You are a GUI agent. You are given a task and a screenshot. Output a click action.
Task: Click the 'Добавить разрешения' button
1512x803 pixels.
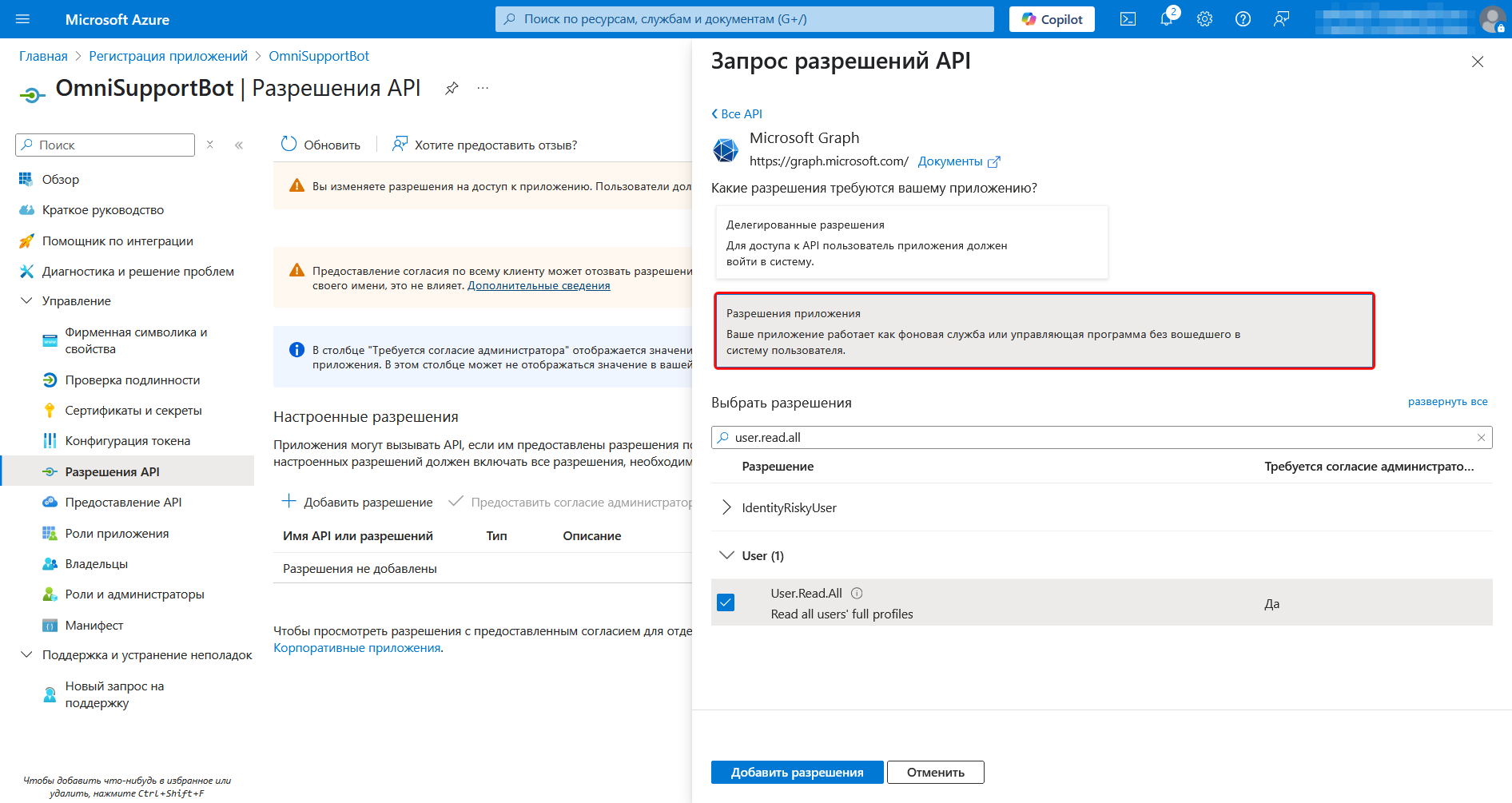tap(797, 772)
